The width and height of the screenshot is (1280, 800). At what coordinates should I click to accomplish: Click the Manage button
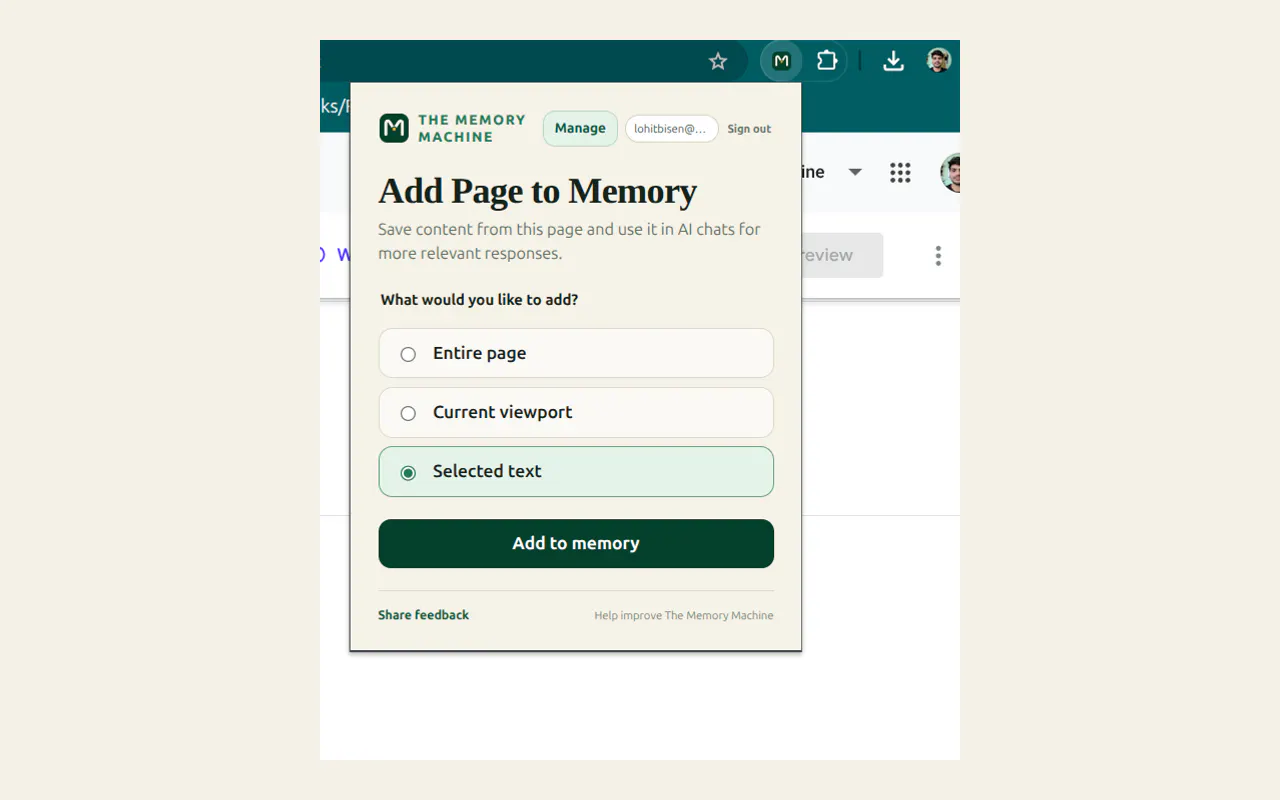(580, 128)
